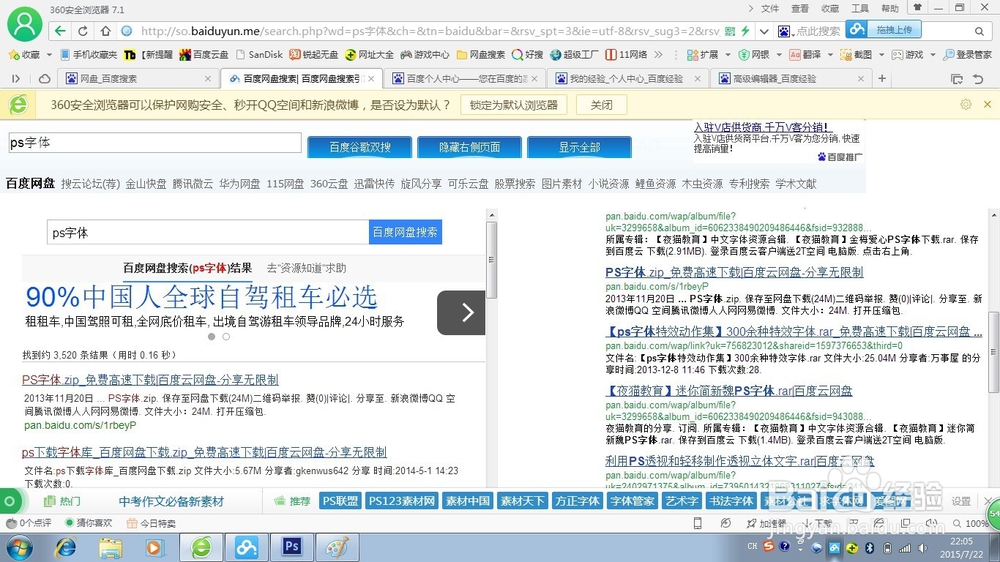The height and width of the screenshot is (562, 1000).
Task: Switch to the 百度个人中心 tab
Action: [x=464, y=78]
